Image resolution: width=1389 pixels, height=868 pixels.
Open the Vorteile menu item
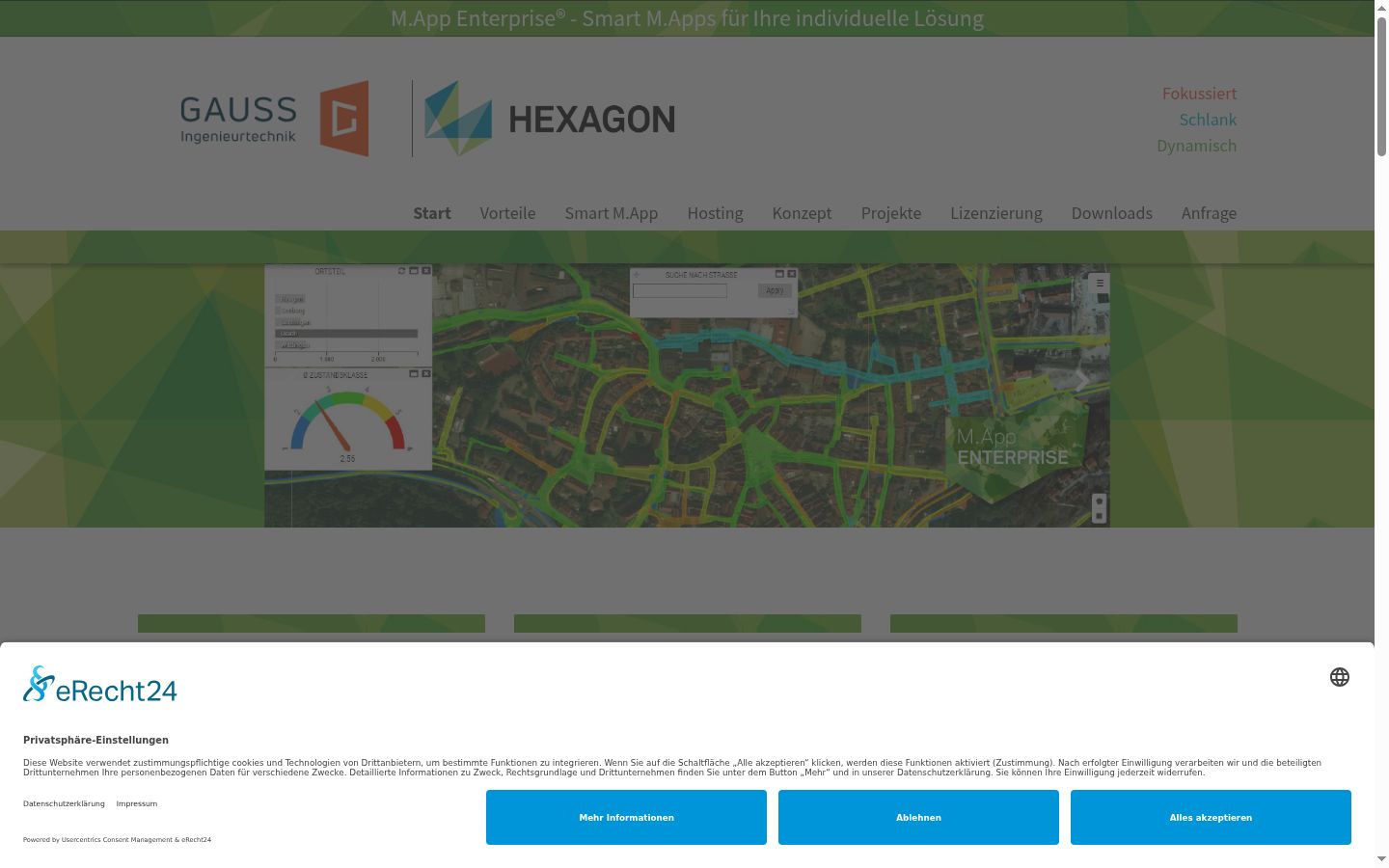(507, 213)
